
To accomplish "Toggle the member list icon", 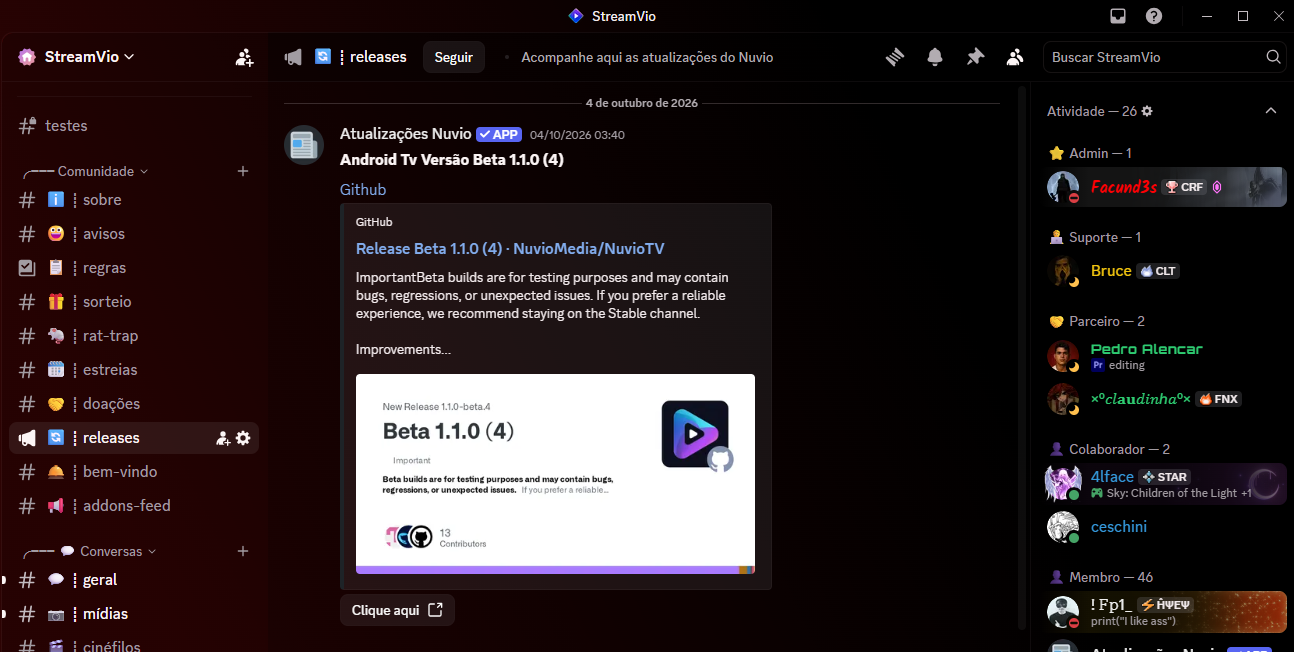I will pyautogui.click(x=1015, y=57).
